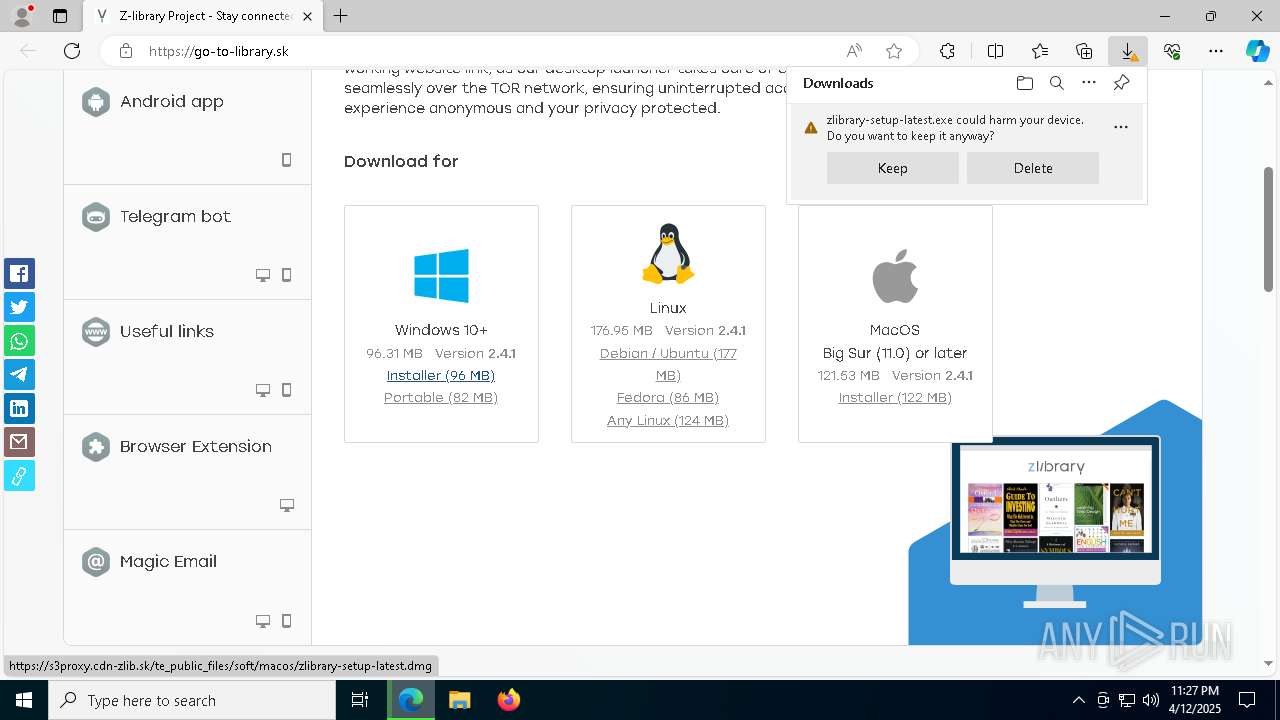The height and width of the screenshot is (720, 1280).
Task: Open the volume control in tray
Action: (x=1151, y=700)
